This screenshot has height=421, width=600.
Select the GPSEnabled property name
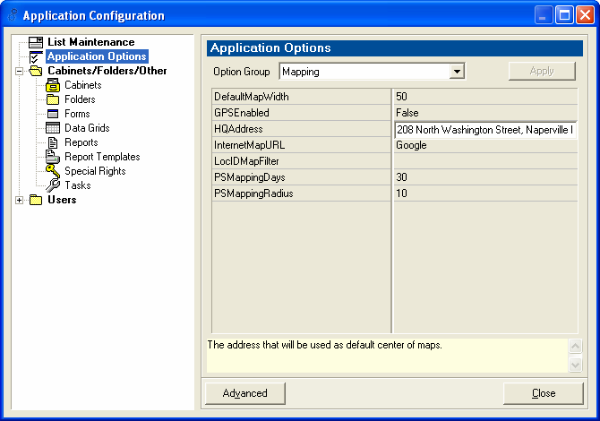(x=241, y=113)
